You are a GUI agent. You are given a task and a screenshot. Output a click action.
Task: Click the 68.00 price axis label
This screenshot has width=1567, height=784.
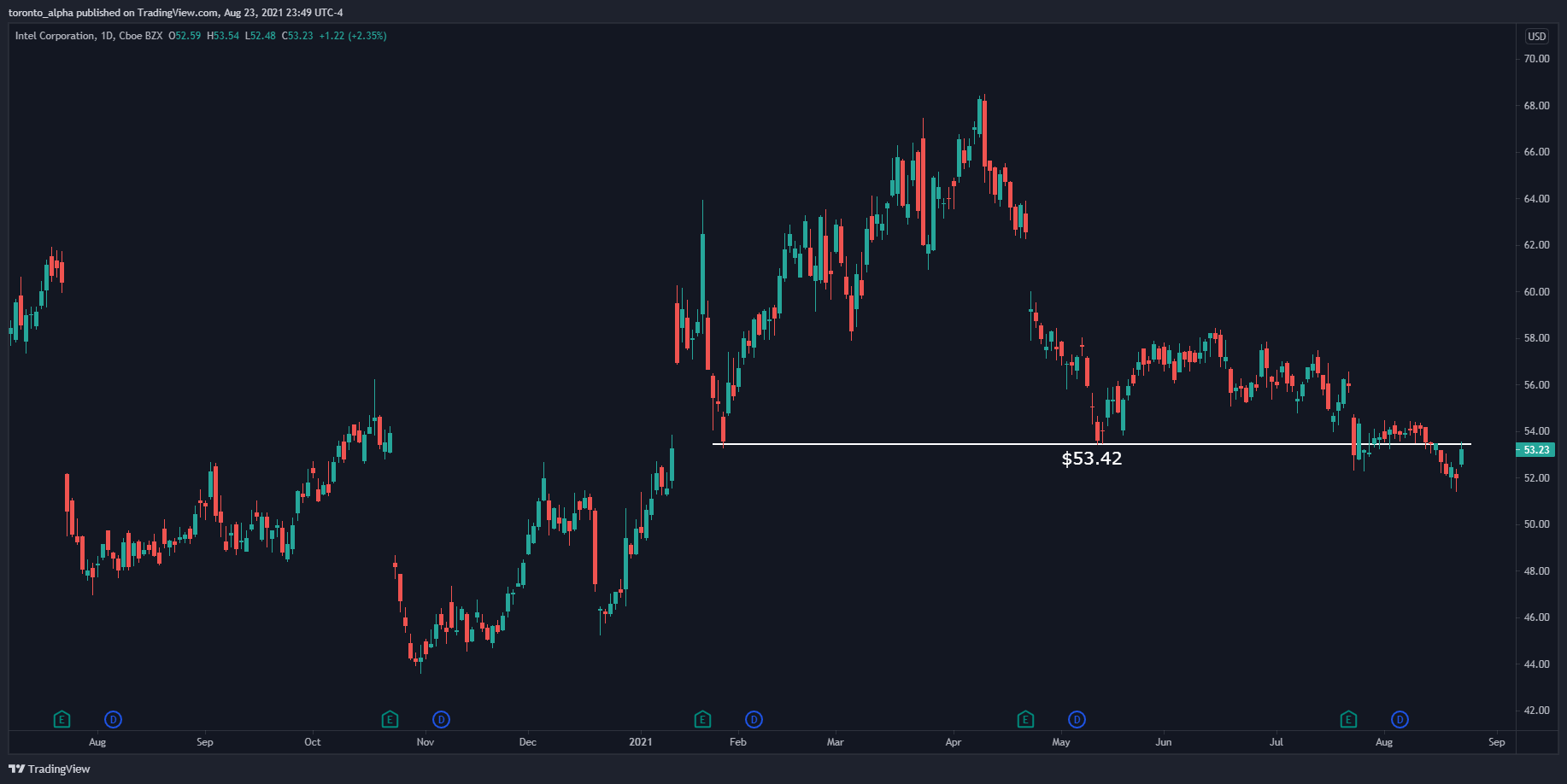pyautogui.click(x=1536, y=106)
